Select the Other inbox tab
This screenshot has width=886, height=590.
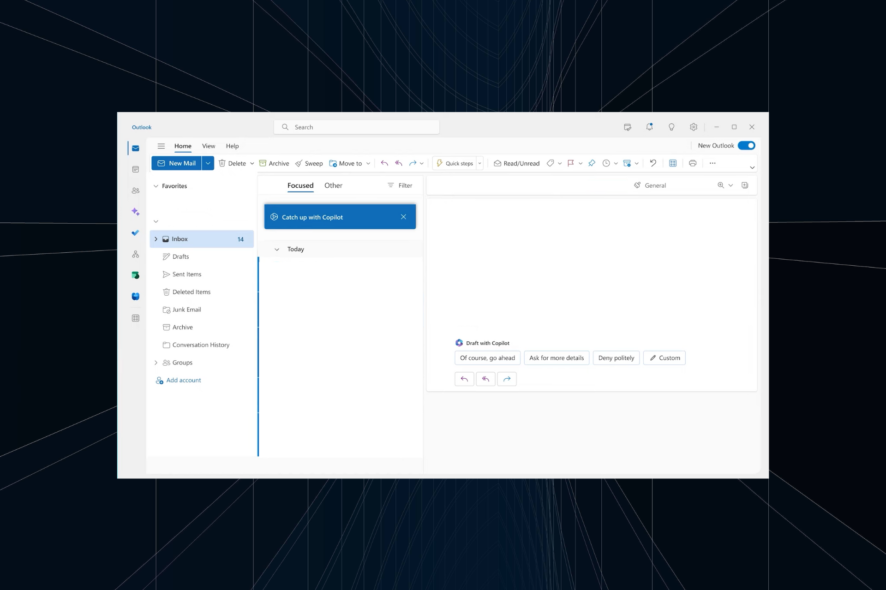point(333,185)
